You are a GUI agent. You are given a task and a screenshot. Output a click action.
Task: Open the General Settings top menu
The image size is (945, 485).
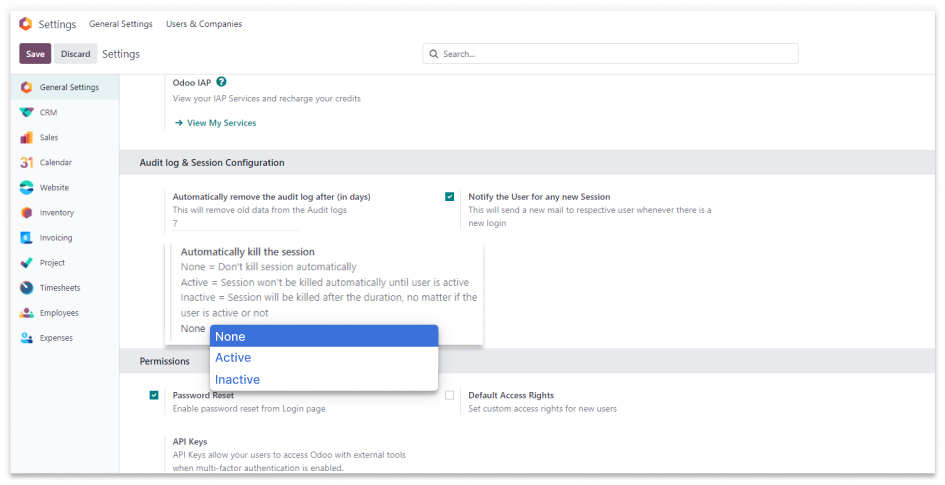pos(121,24)
